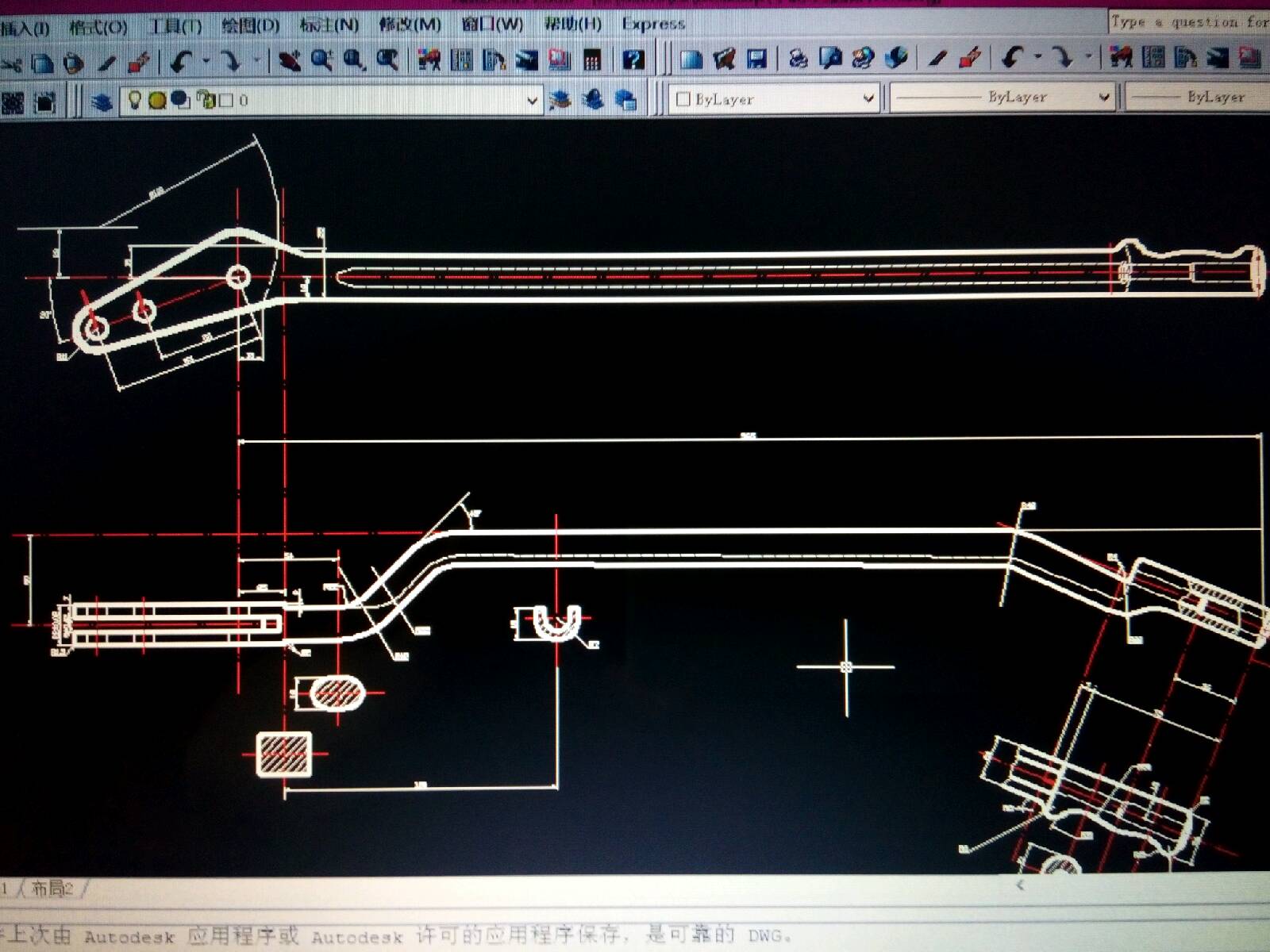Expand undo history arrow right of Save icon
This screenshot has width=1270, height=952.
point(1038,58)
